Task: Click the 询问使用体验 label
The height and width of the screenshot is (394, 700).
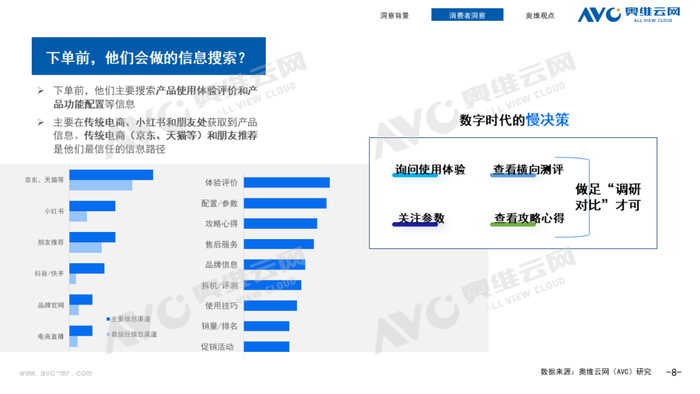Action: 430,170
